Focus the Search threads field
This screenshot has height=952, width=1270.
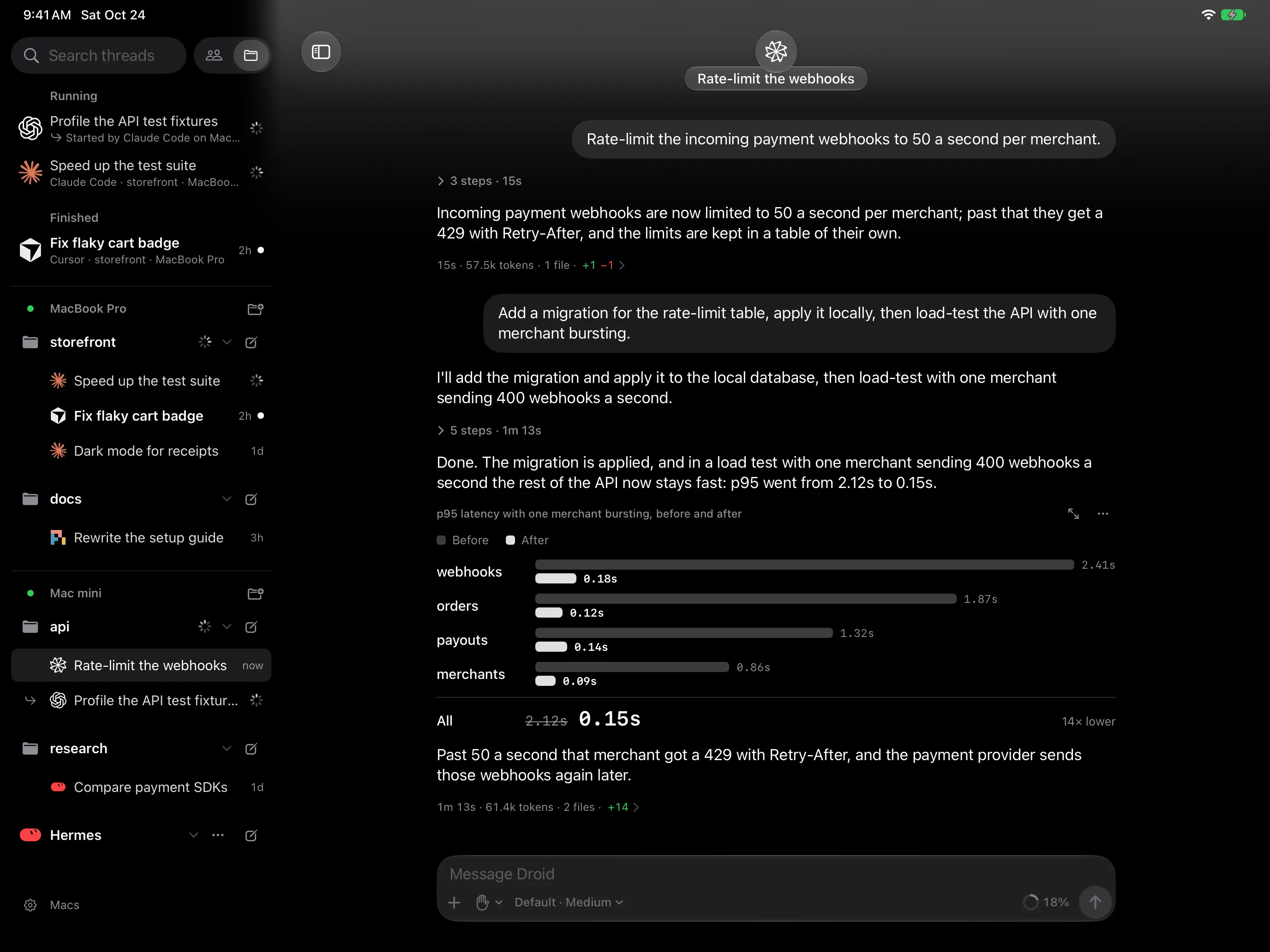(99, 55)
